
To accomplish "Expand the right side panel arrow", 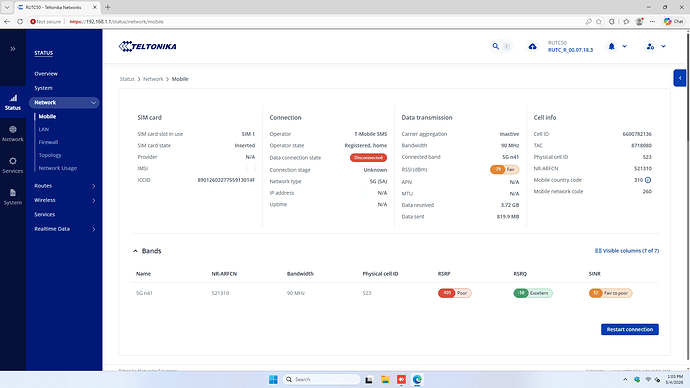I will 680,78.
